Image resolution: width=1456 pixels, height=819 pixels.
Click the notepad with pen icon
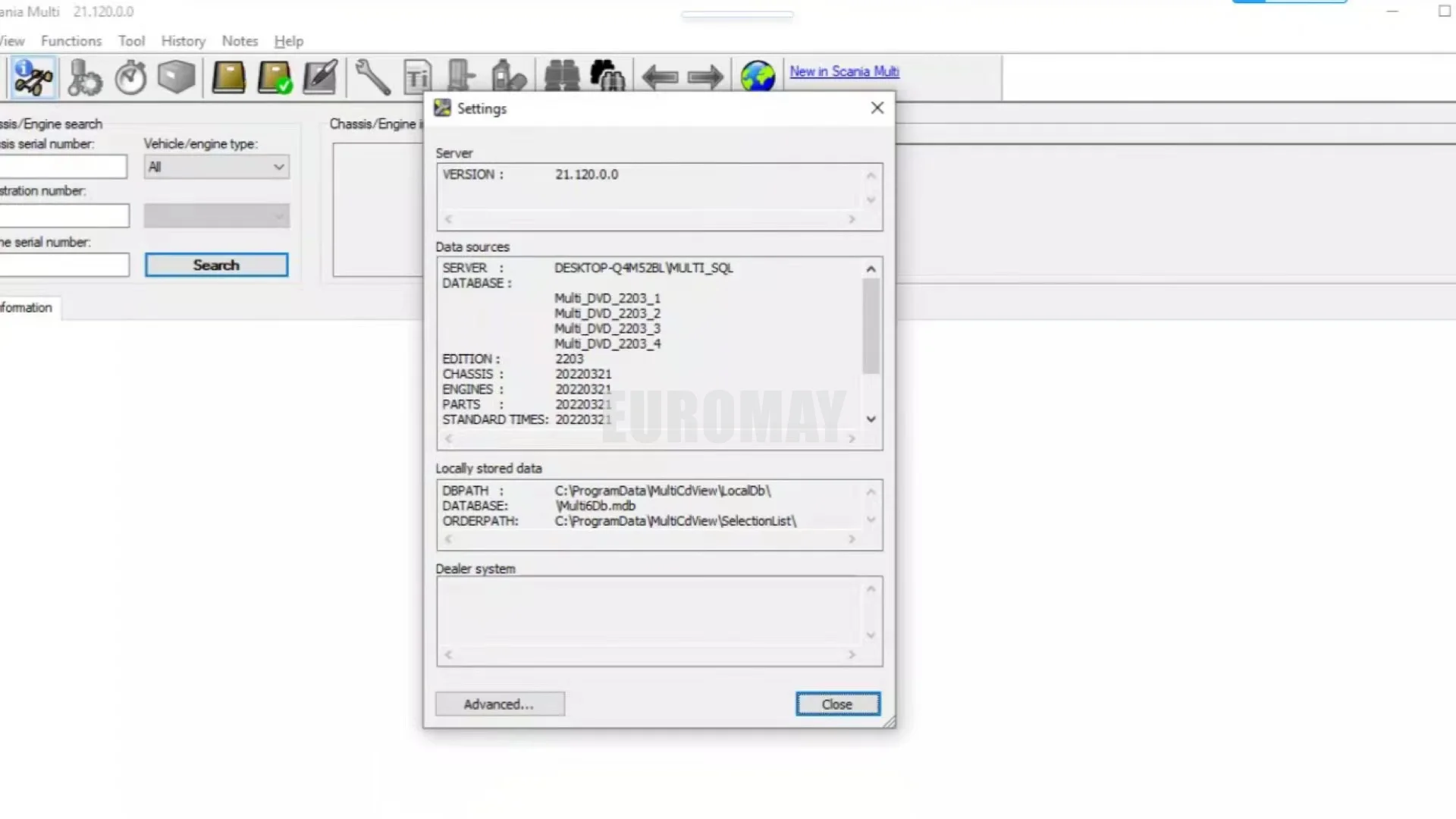tap(320, 77)
